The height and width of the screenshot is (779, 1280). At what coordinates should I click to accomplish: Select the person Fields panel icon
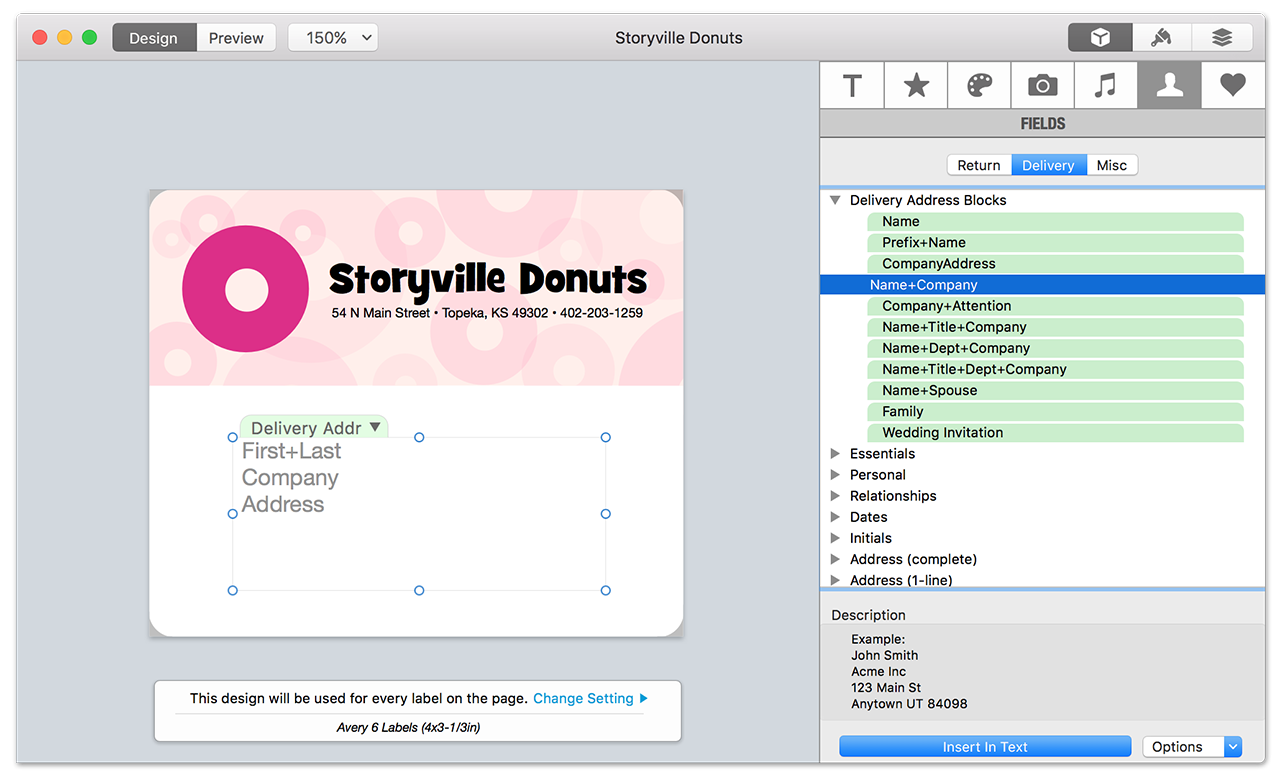[x=1169, y=86]
